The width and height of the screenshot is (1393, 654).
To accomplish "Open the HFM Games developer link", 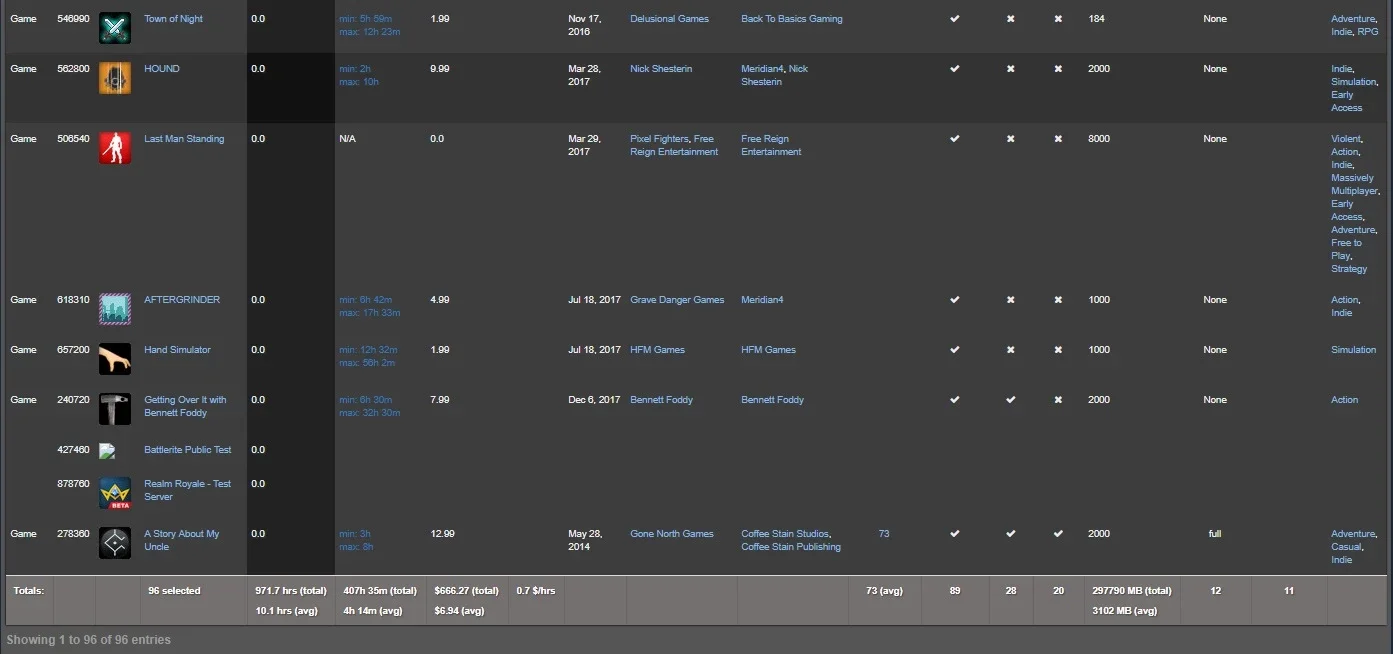I will click(657, 350).
